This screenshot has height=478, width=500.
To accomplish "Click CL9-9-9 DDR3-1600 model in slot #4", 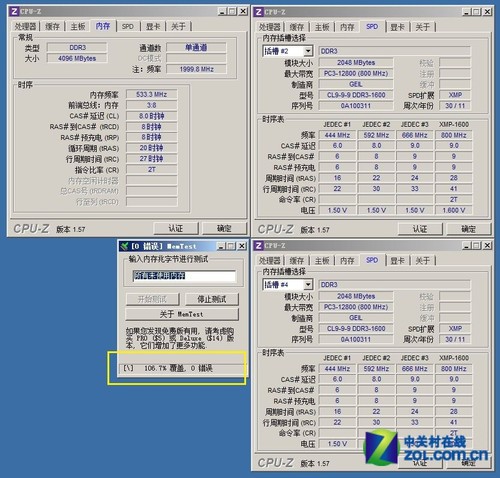I will coord(356,329).
